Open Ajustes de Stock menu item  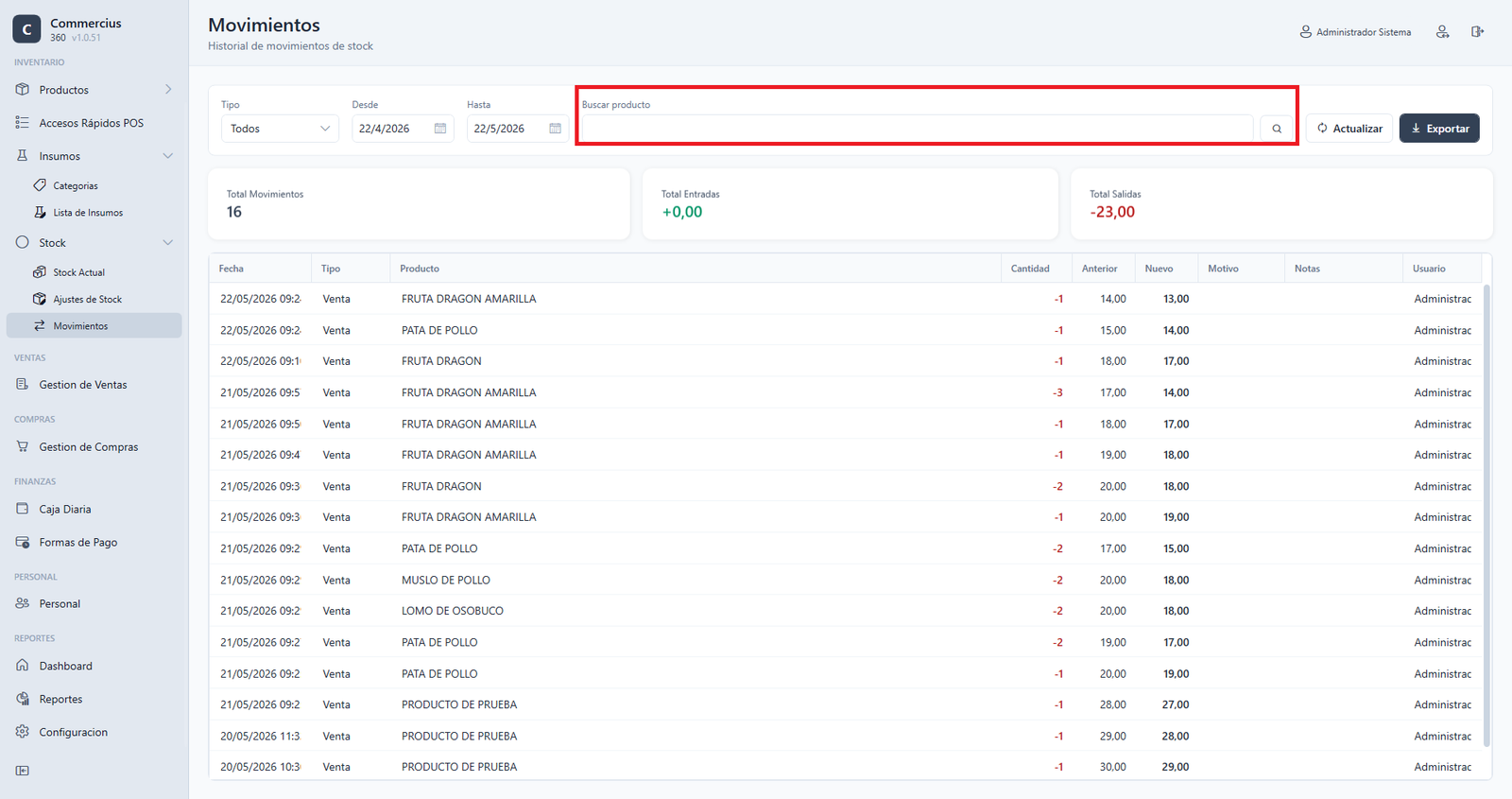(87, 299)
